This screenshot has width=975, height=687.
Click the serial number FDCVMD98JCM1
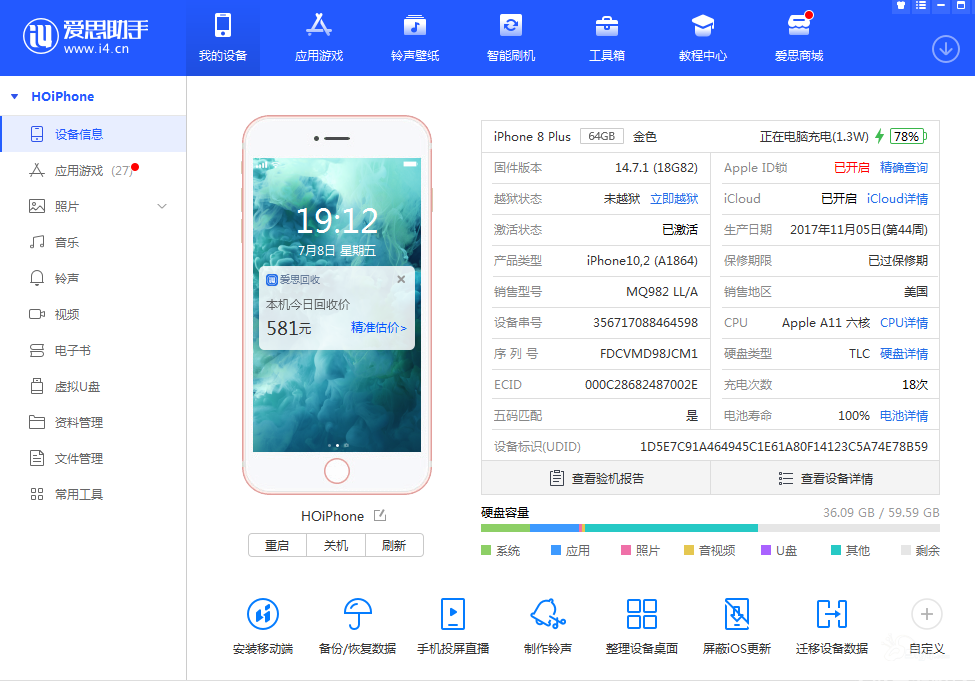click(x=649, y=354)
